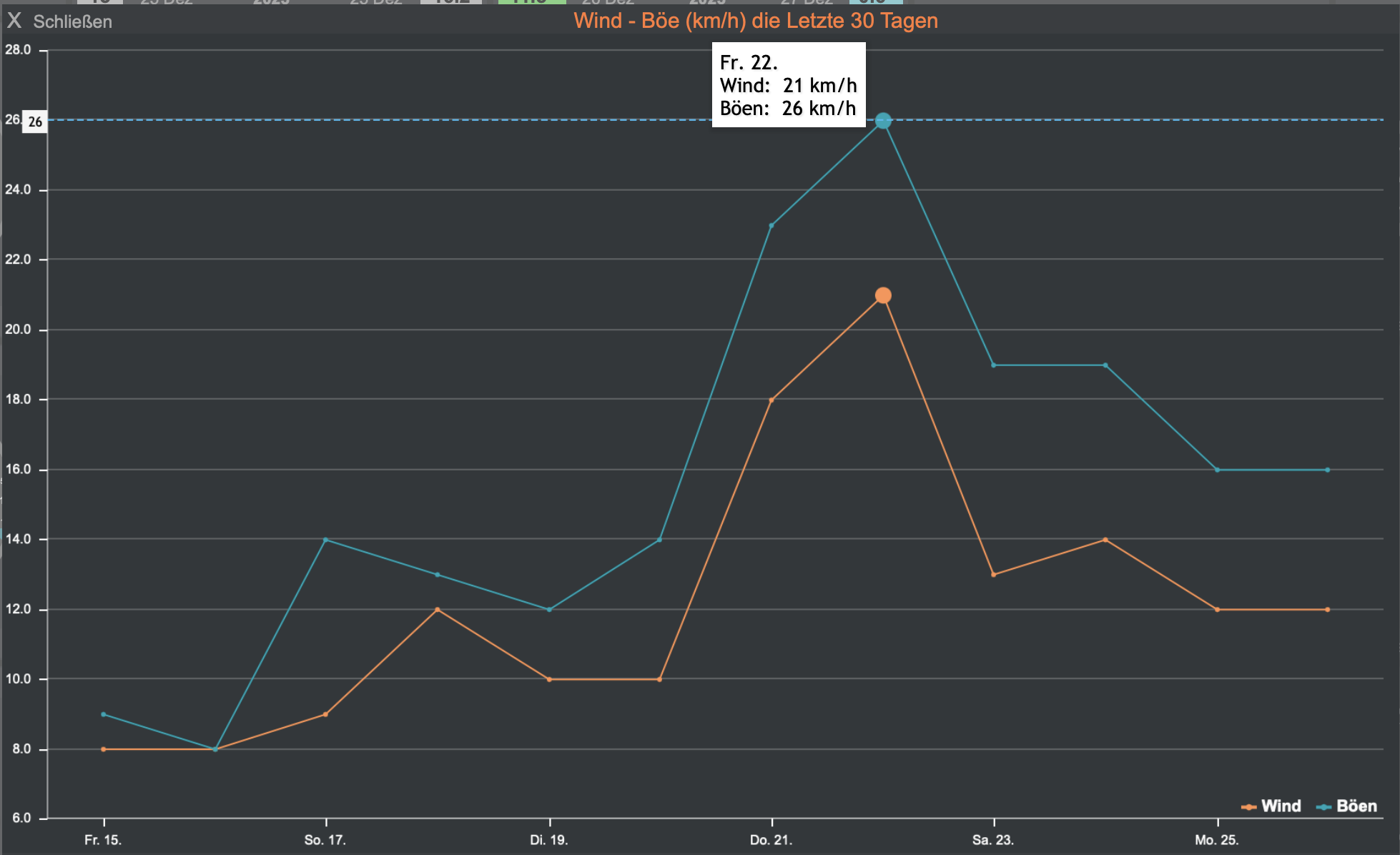Click the chart title Wind - Böe

[755, 21]
